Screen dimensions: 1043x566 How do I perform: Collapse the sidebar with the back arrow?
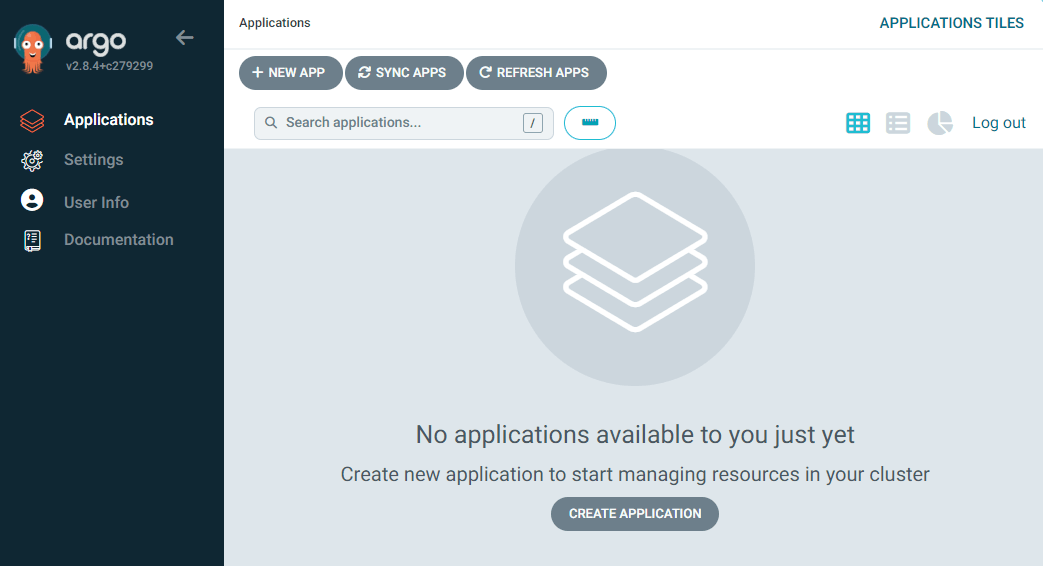coord(184,38)
